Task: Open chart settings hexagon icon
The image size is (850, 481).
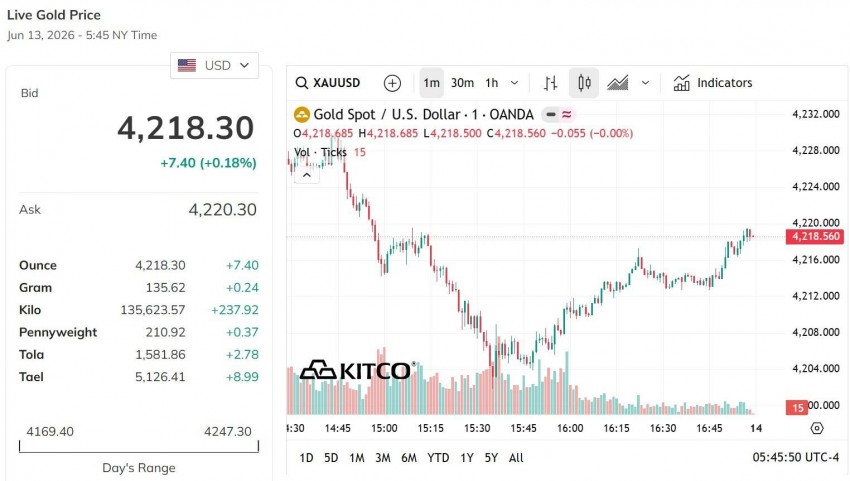Action: click(x=817, y=428)
